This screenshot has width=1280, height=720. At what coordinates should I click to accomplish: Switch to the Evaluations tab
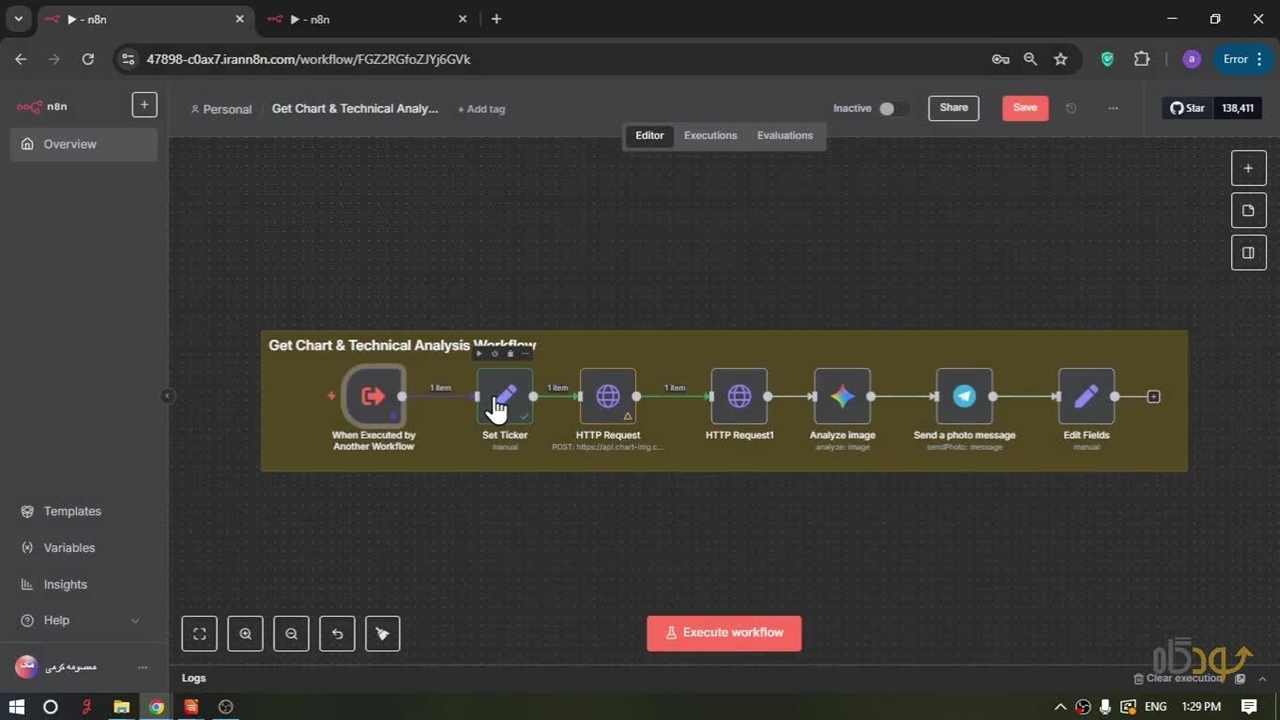click(x=784, y=135)
